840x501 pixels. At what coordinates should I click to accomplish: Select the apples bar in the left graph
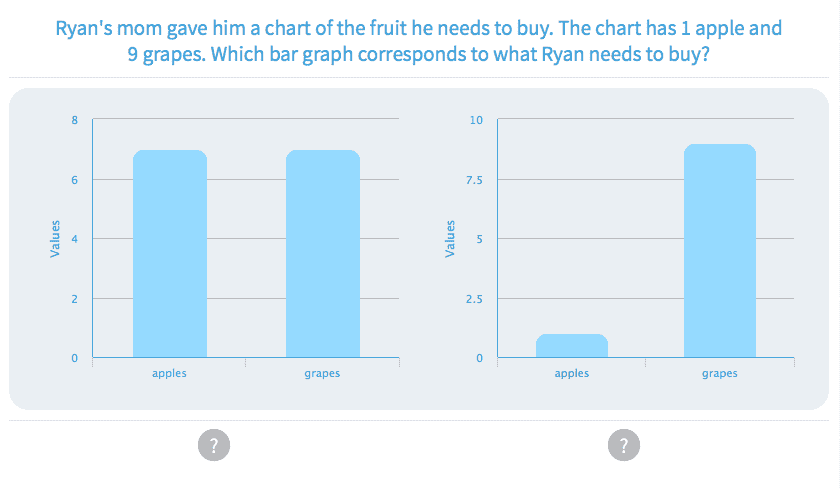(x=170, y=254)
